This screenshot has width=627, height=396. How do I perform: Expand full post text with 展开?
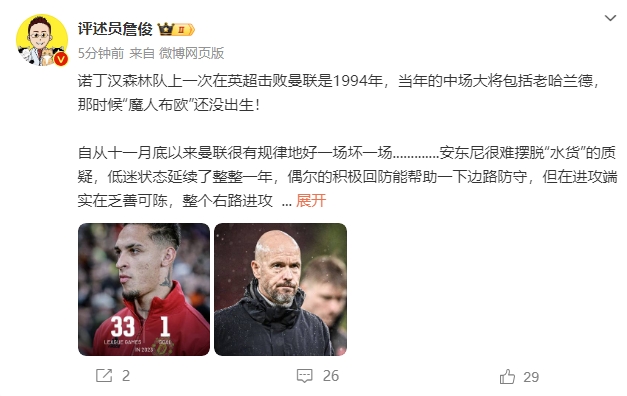[x=311, y=200]
